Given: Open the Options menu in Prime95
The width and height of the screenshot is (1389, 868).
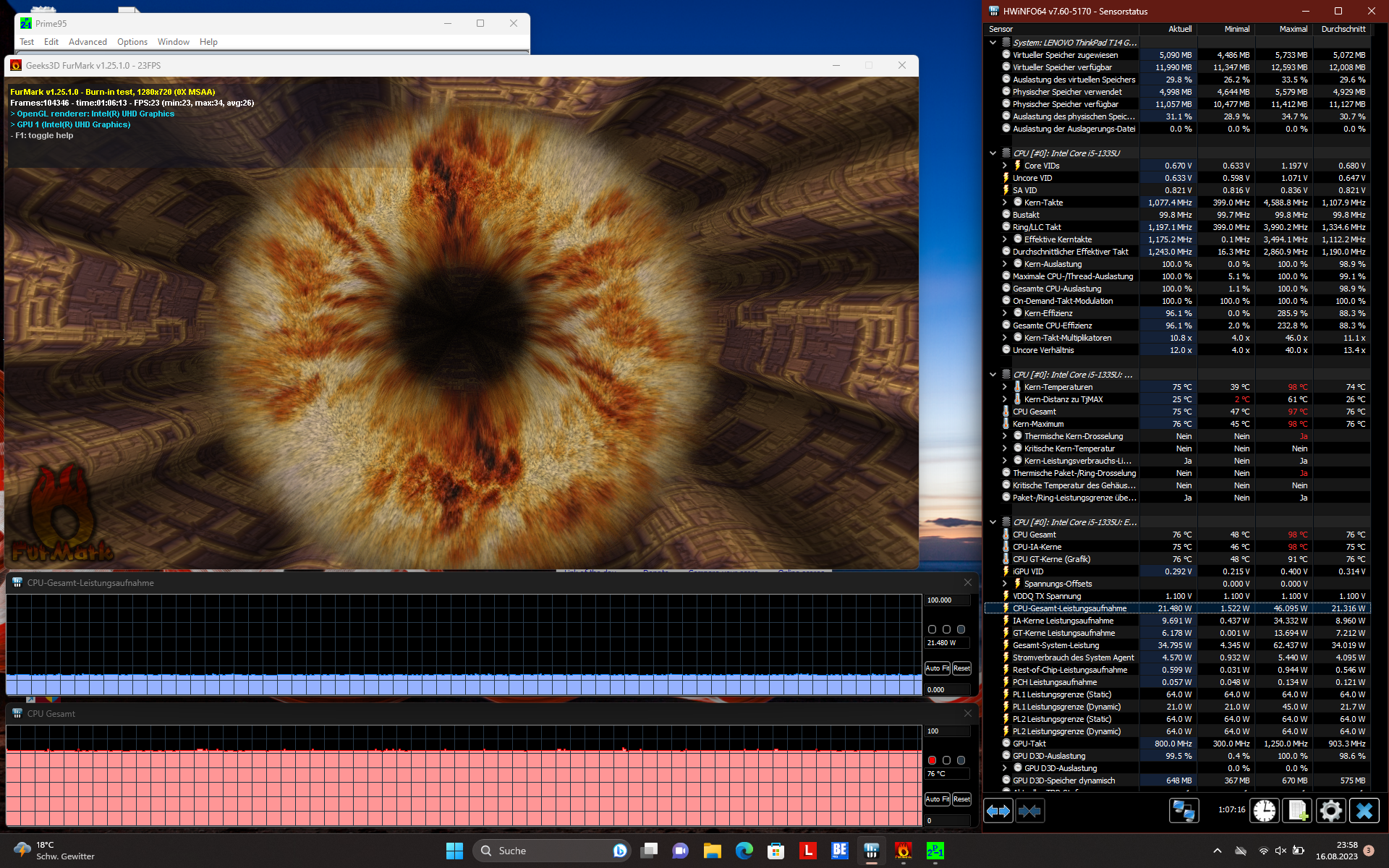Looking at the screenshot, I should click(x=132, y=42).
